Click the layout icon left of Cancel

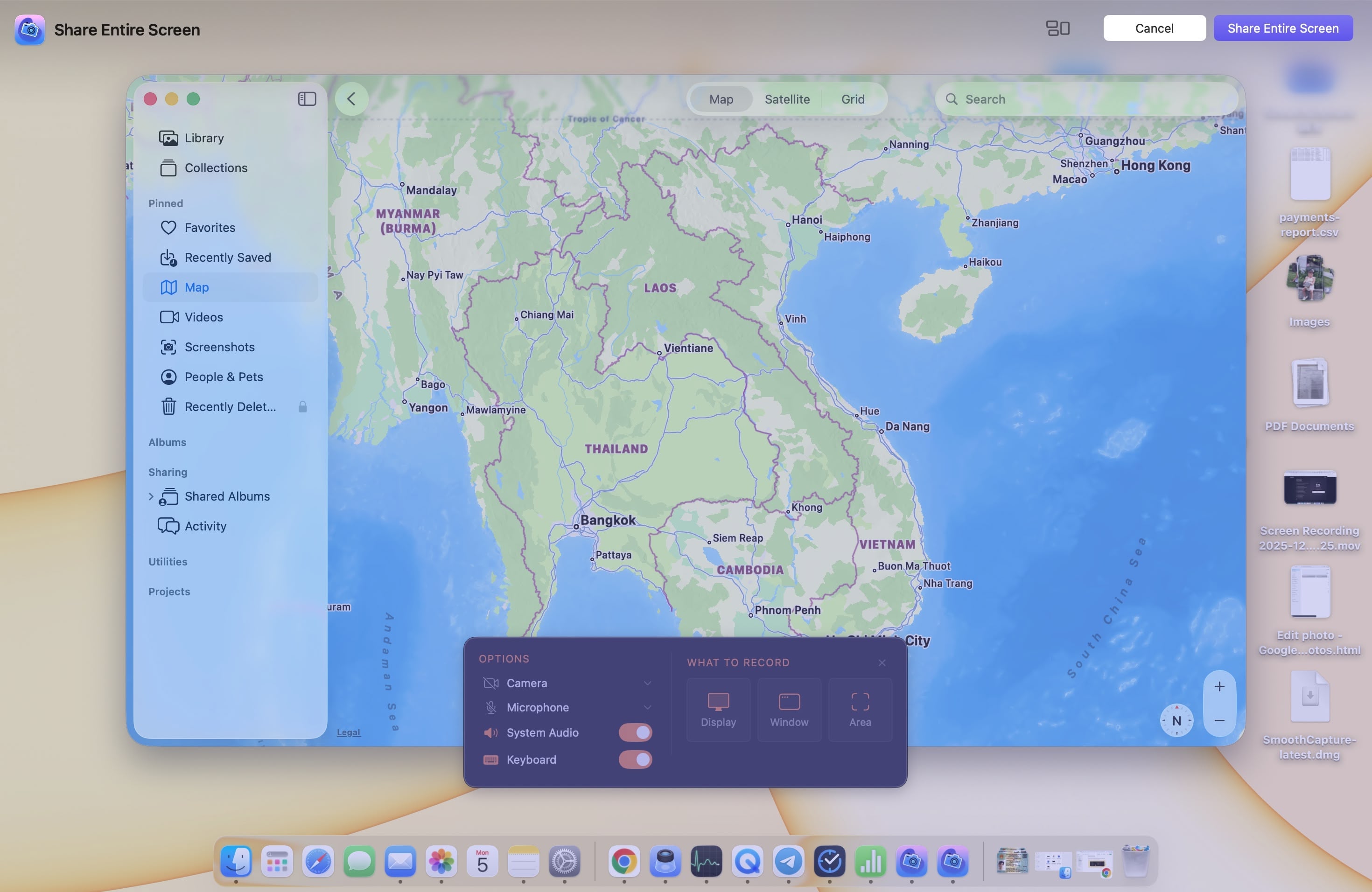(x=1058, y=28)
